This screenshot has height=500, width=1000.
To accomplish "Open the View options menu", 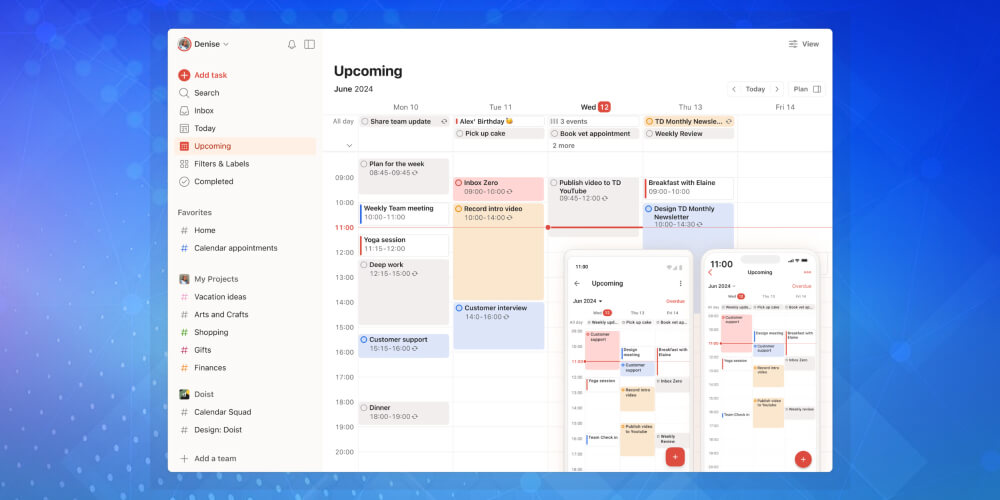I will point(804,44).
